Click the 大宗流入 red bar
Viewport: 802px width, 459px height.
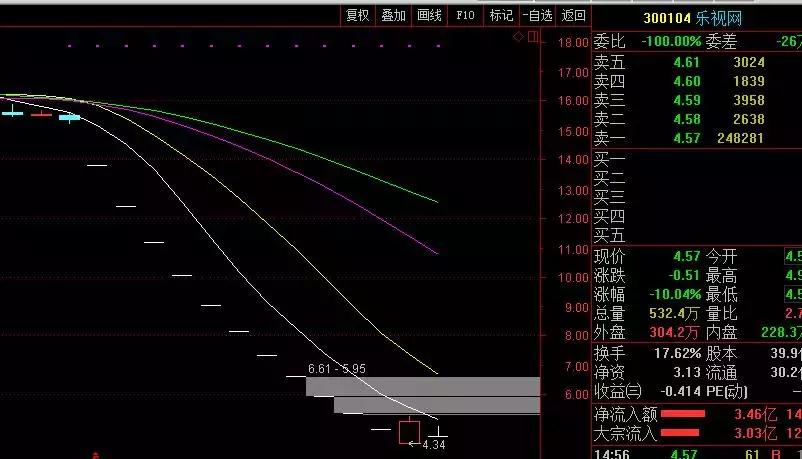[680, 433]
